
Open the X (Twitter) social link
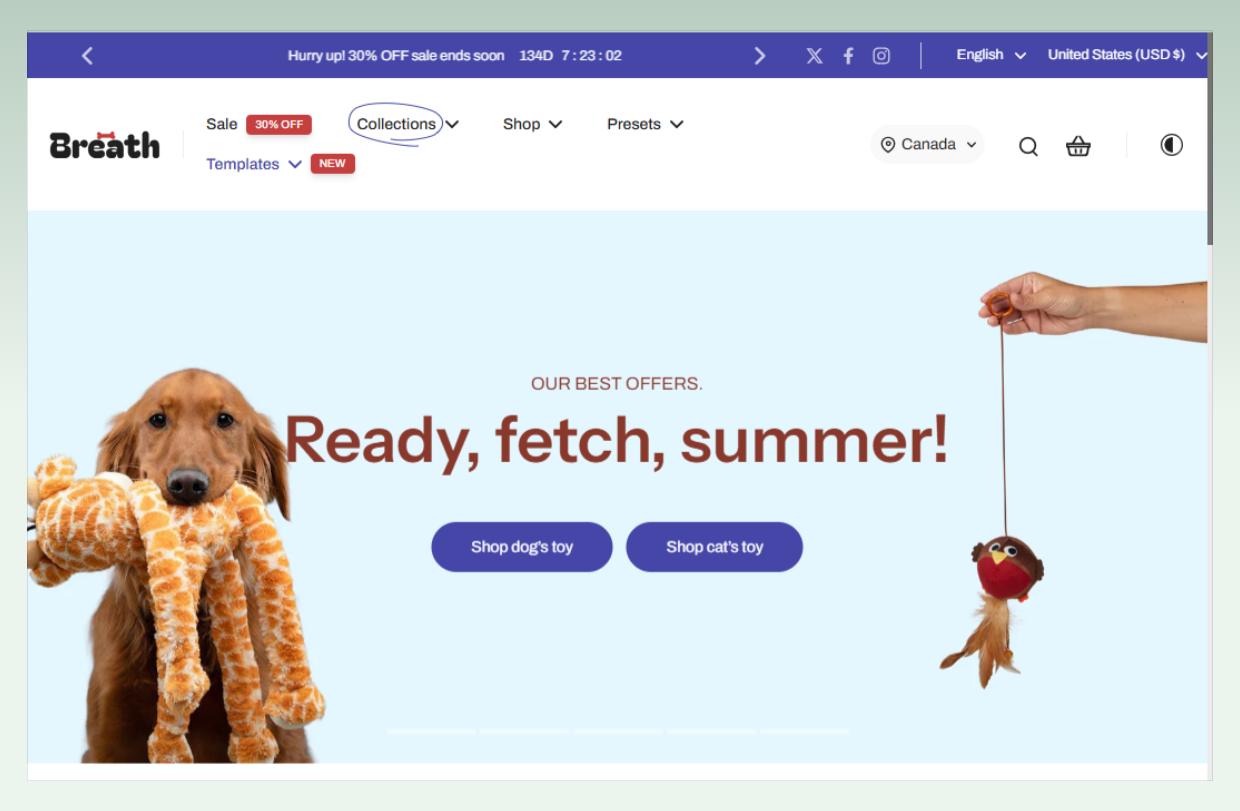coord(815,56)
